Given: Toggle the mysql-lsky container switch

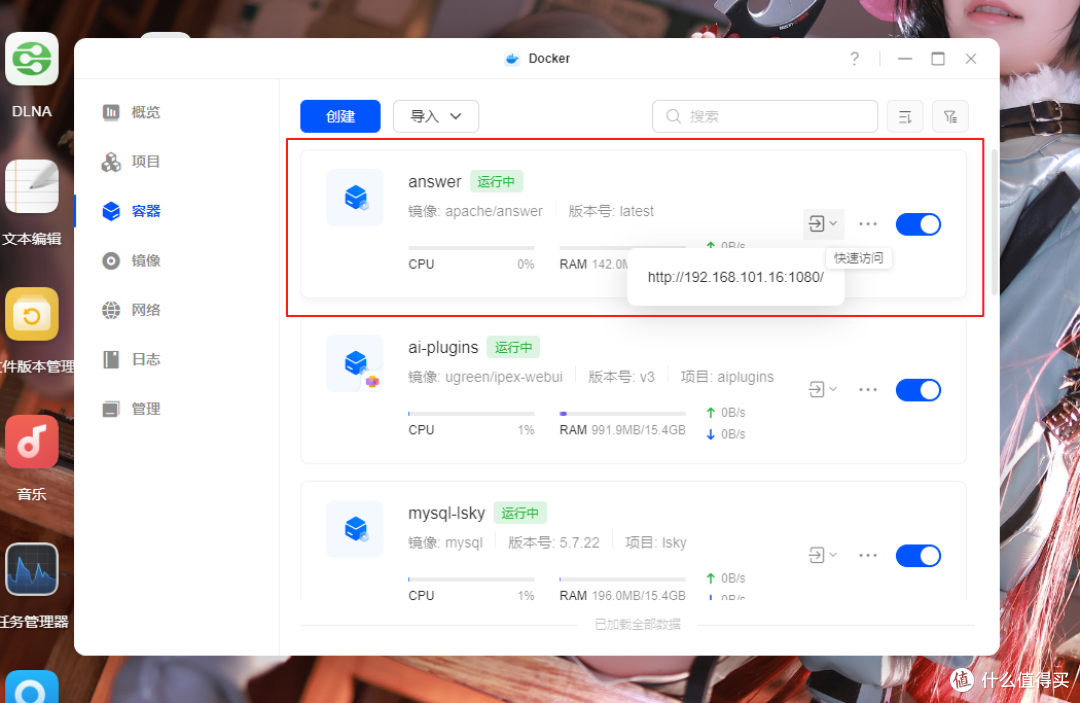Looking at the screenshot, I should [918, 556].
